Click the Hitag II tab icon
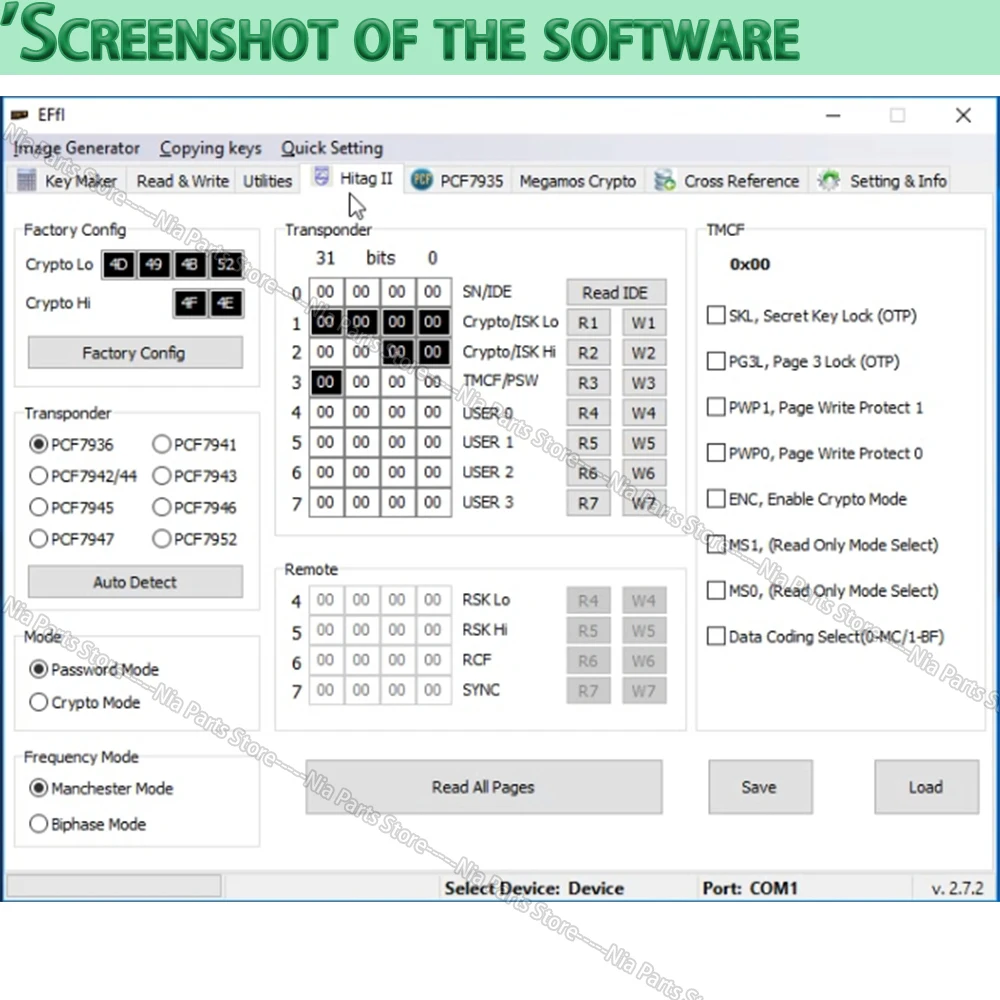1000x1000 pixels. tap(321, 178)
